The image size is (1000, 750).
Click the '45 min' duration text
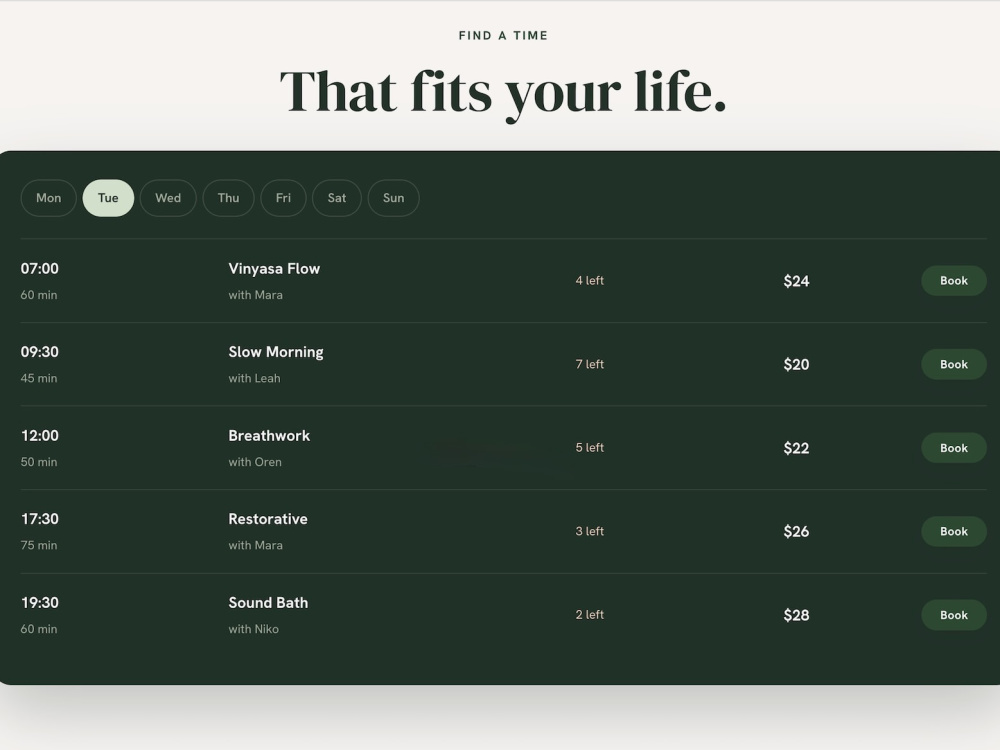(x=39, y=378)
